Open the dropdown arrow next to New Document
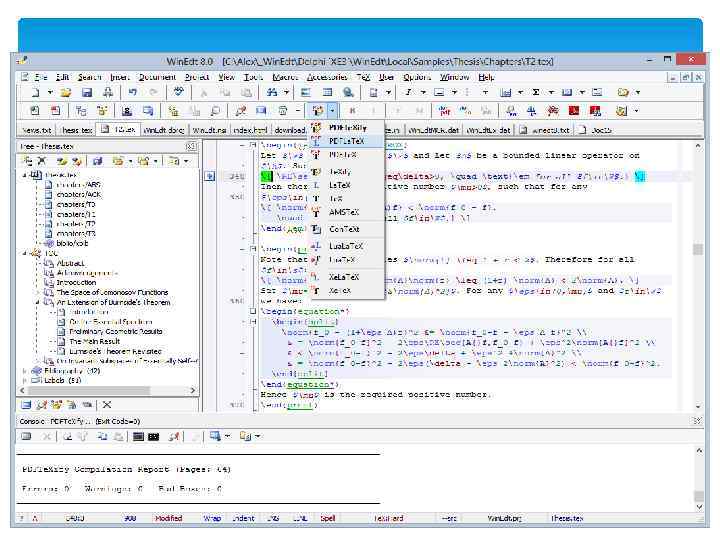Screen dimensions: 720x540 50,92
